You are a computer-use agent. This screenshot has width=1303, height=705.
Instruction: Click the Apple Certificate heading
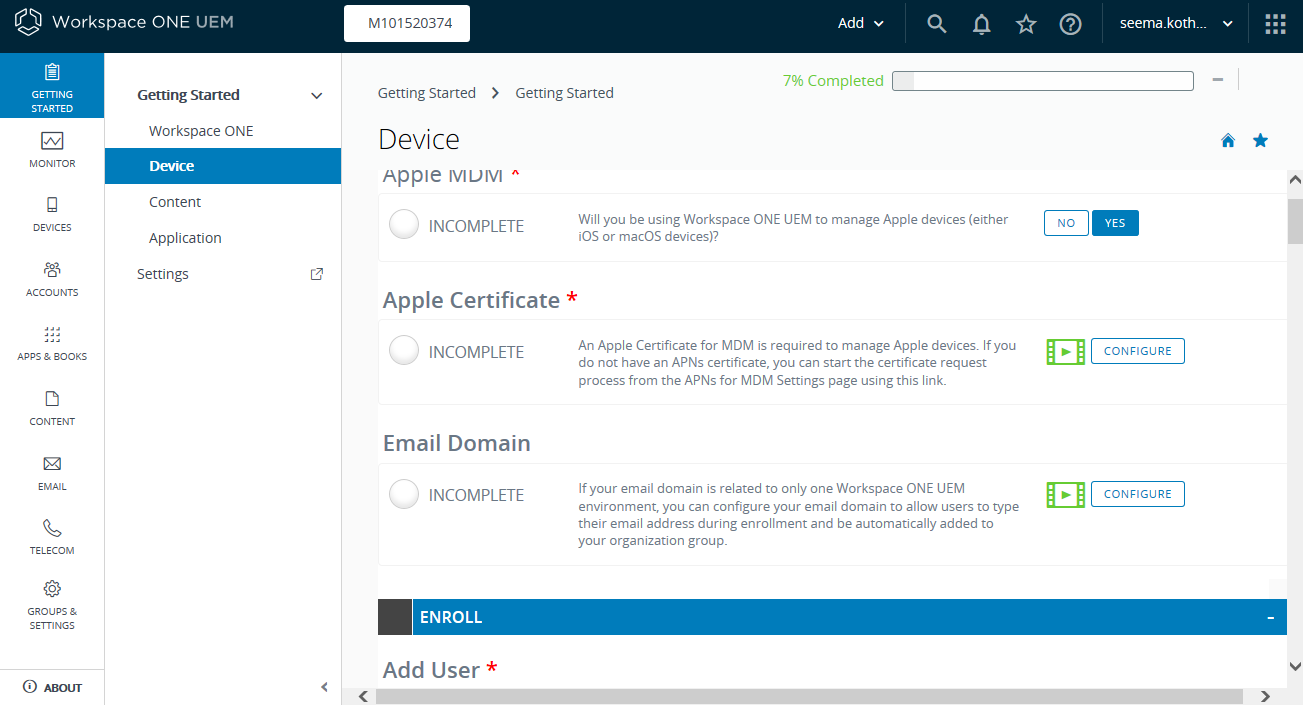point(471,300)
